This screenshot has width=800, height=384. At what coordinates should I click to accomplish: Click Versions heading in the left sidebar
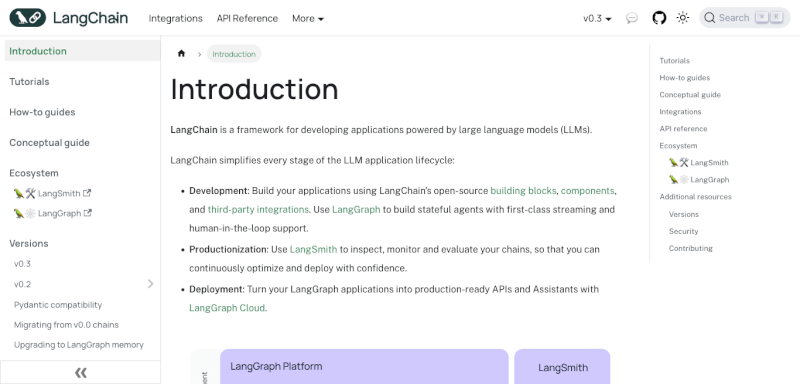(x=29, y=243)
